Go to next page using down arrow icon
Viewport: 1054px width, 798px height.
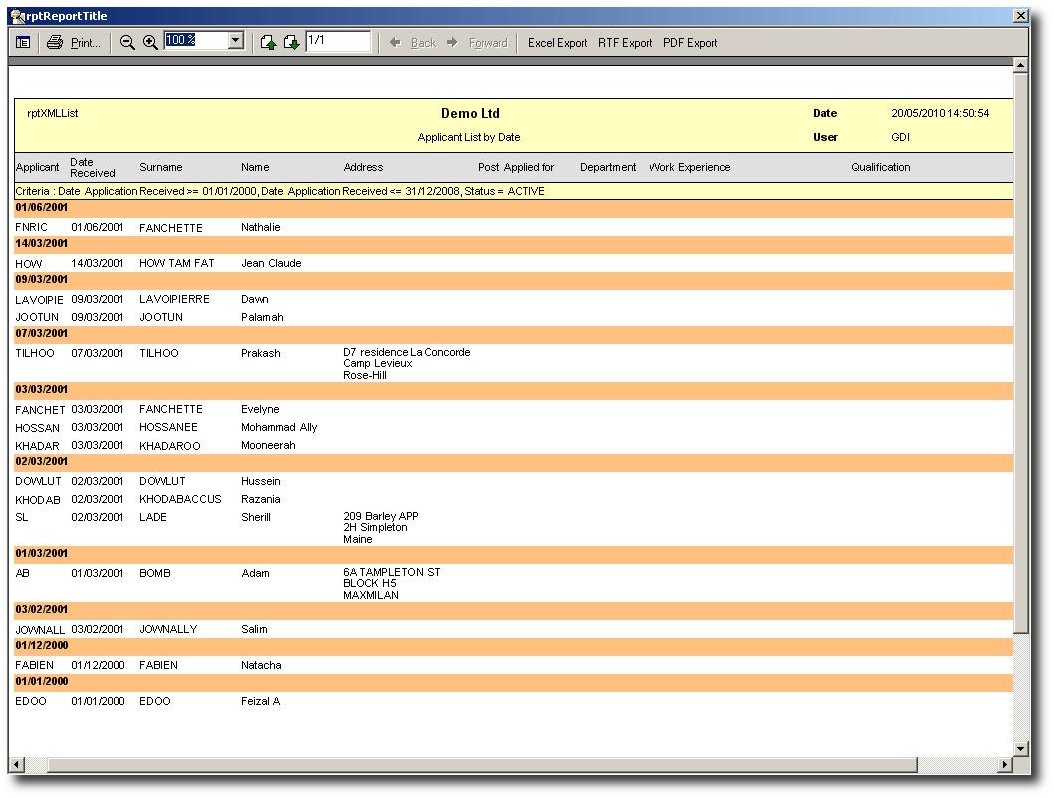[x=291, y=42]
